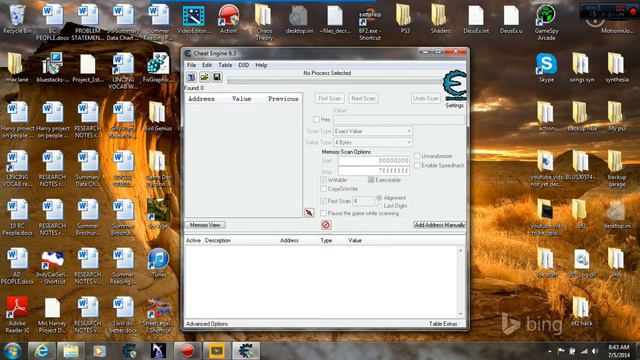Click the scan Value input field

pyautogui.click(x=398, y=119)
